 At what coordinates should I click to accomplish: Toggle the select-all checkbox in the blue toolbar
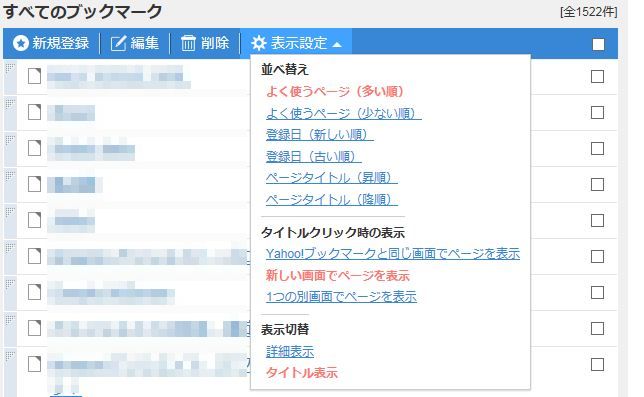pyautogui.click(x=598, y=44)
